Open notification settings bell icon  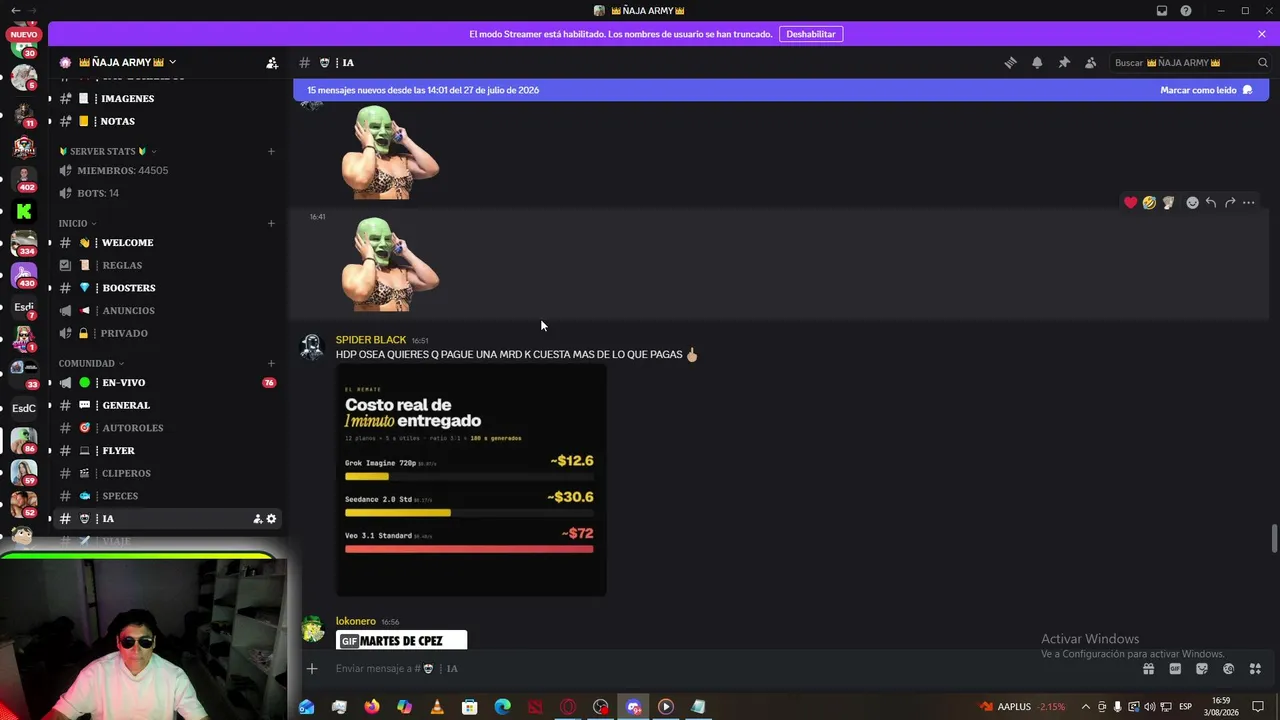(1037, 62)
